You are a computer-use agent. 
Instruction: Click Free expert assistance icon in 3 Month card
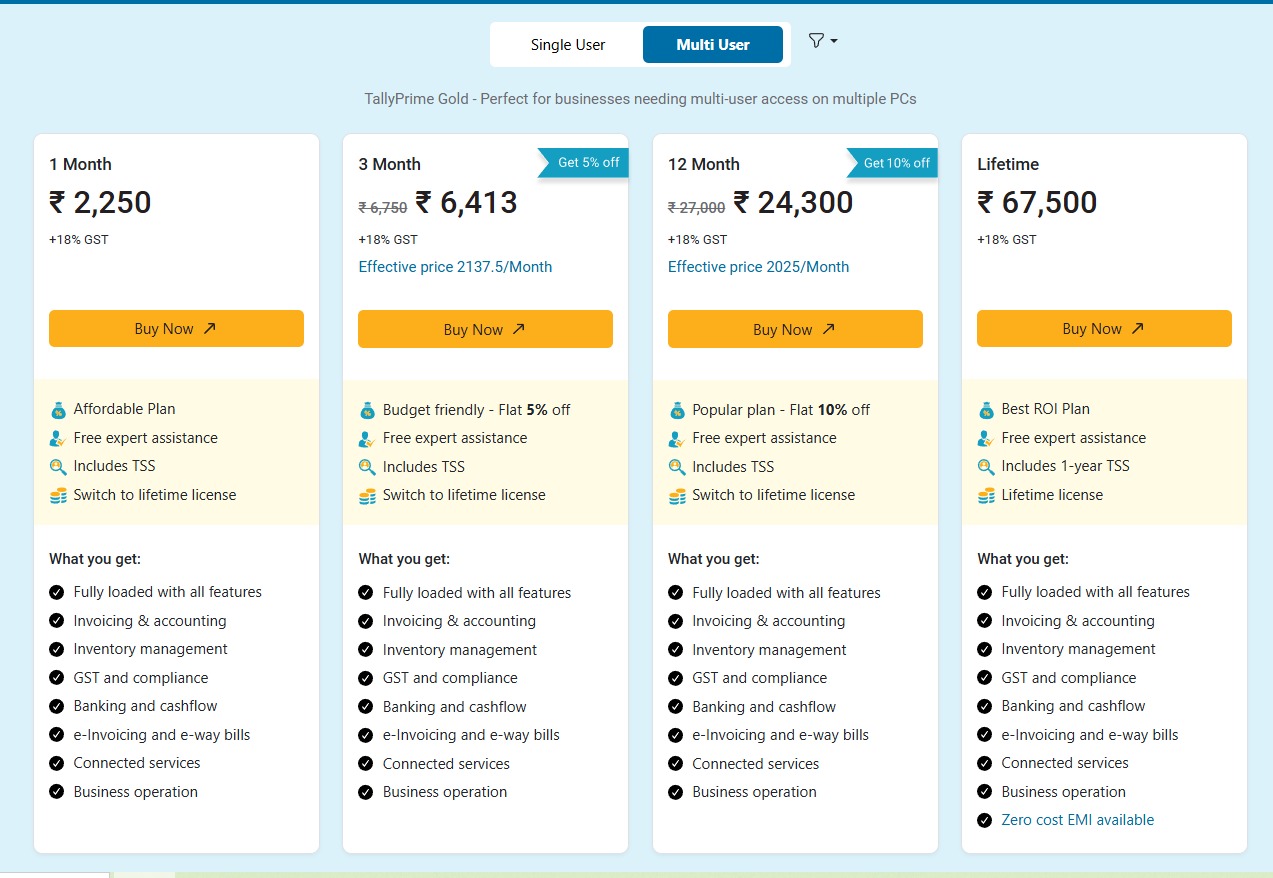(367, 439)
